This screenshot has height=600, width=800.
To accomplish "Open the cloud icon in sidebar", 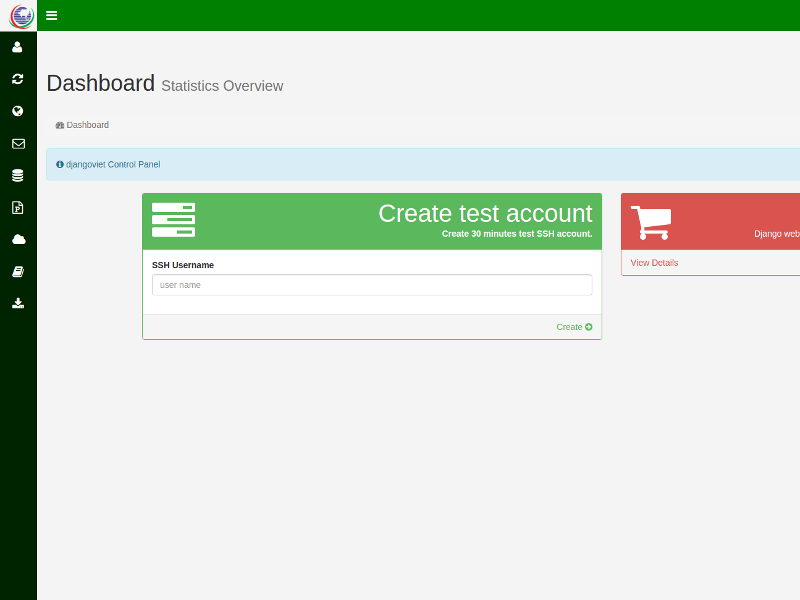I will click(18, 239).
